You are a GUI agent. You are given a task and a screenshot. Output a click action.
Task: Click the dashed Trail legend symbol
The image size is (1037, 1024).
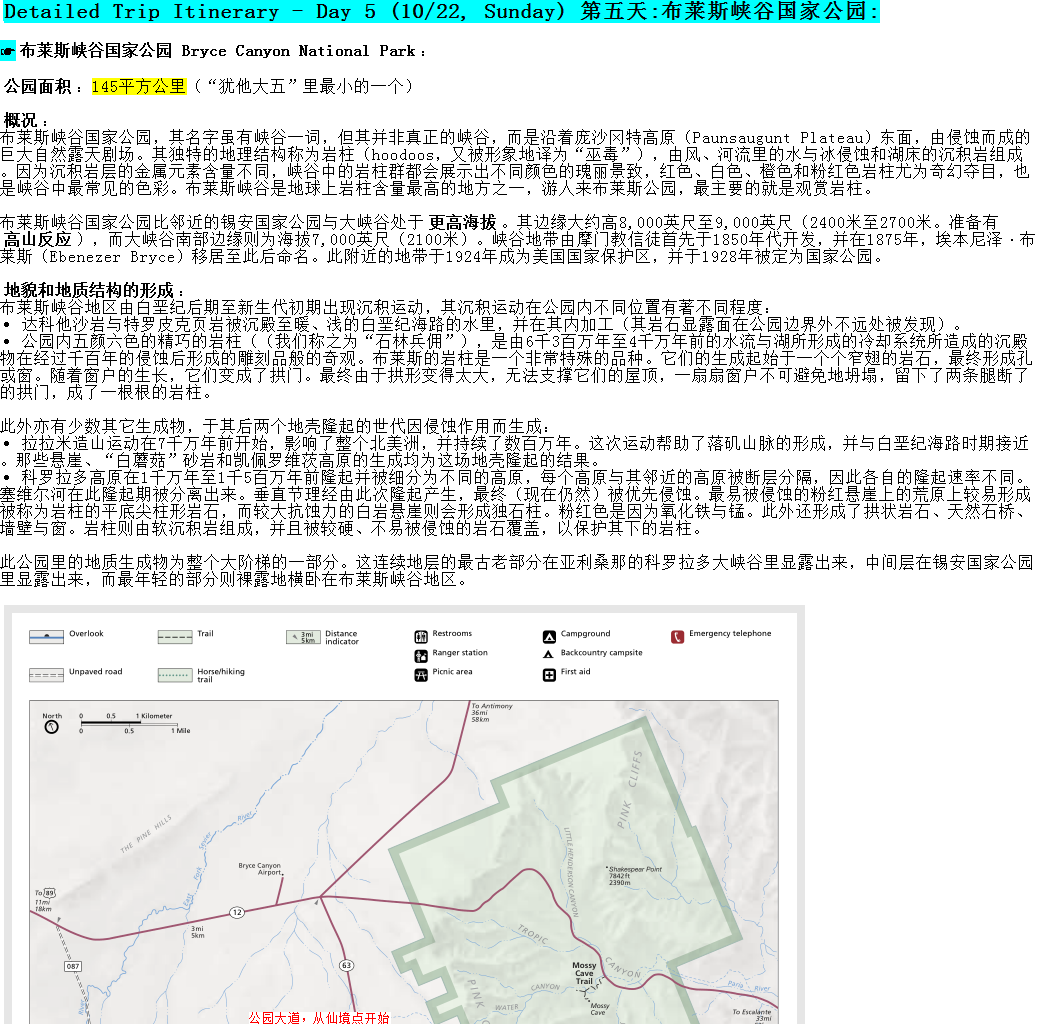point(175,637)
